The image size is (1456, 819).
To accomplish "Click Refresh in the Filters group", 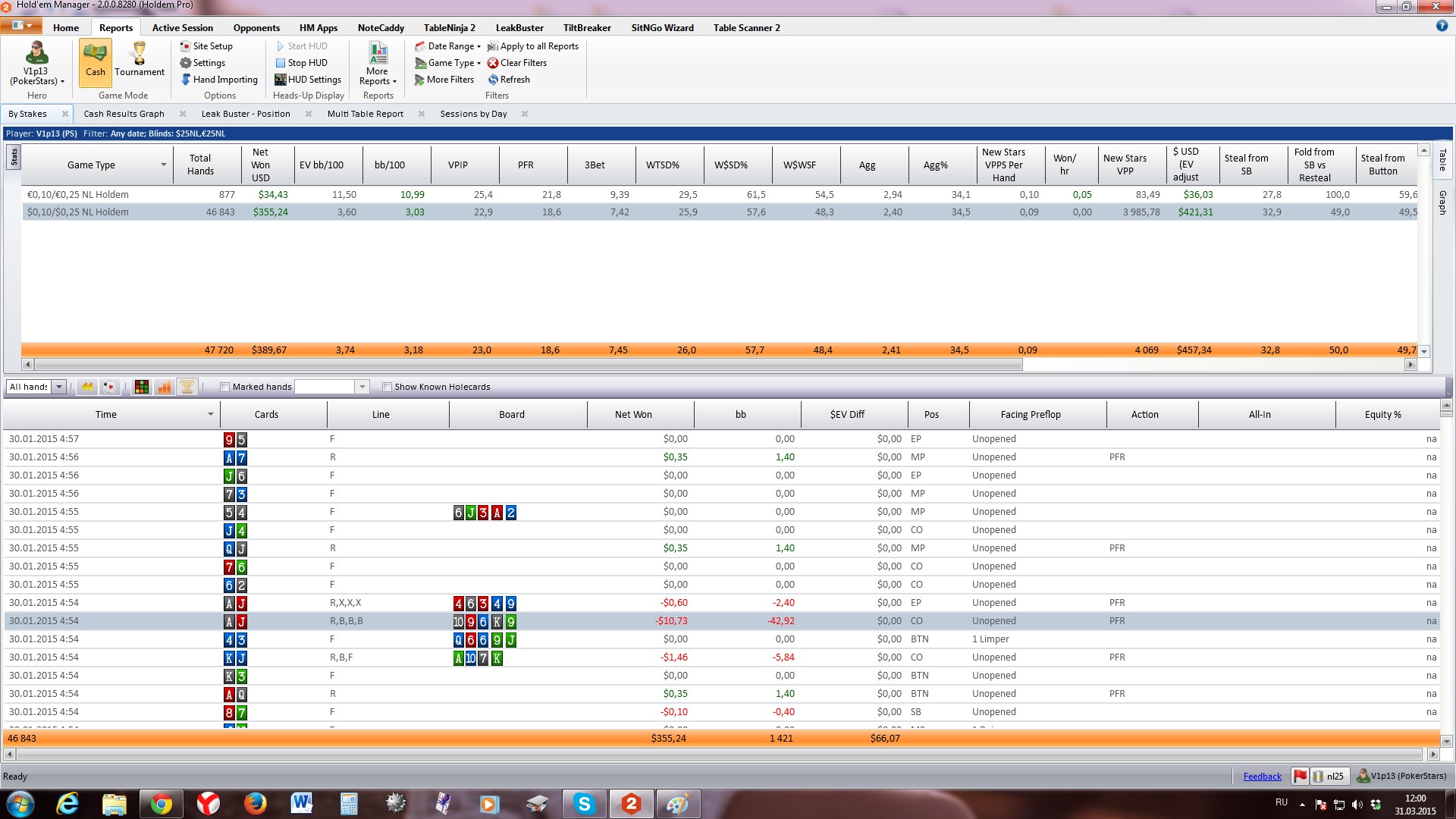I will (514, 80).
